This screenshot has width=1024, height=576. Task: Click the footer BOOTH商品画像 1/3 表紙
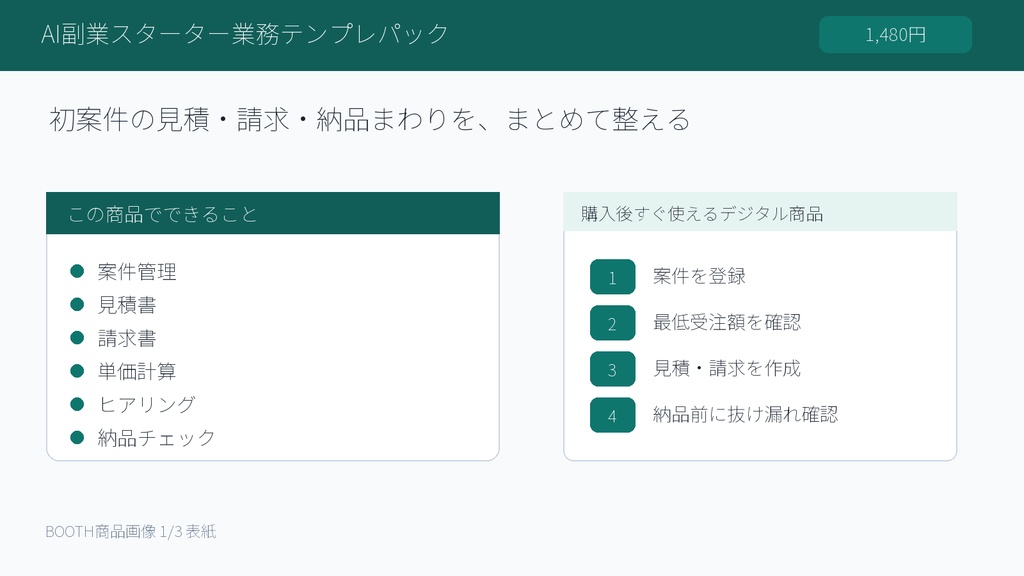pos(131,532)
